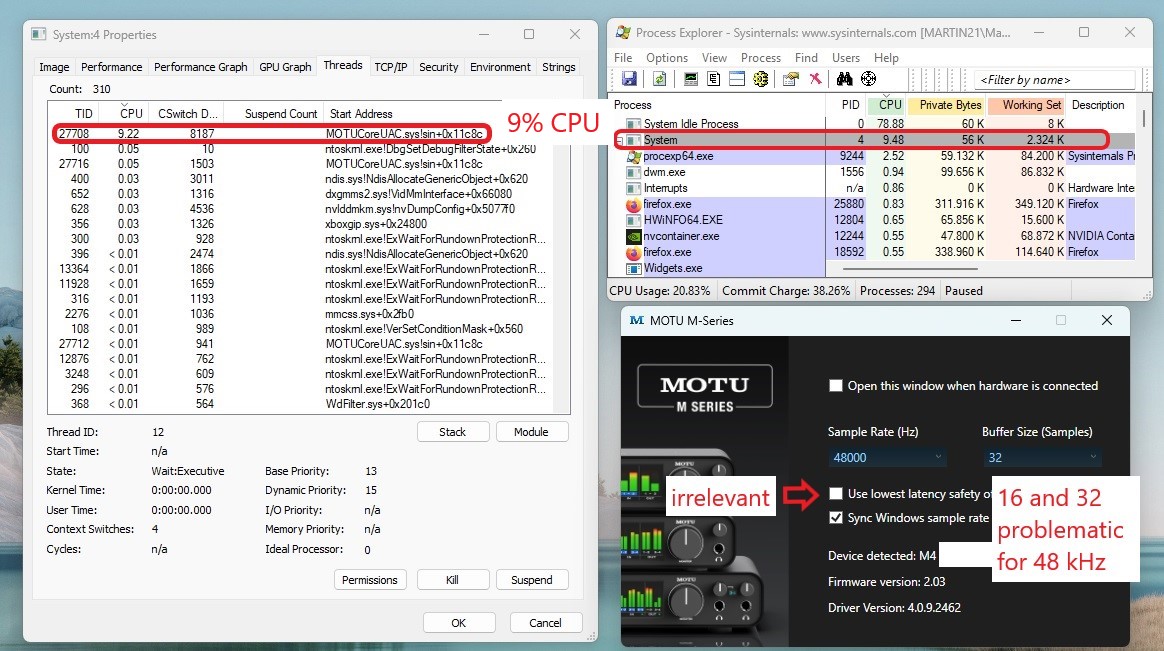Collapse the System process tree node
This screenshot has width=1164, height=651.
click(x=619, y=140)
